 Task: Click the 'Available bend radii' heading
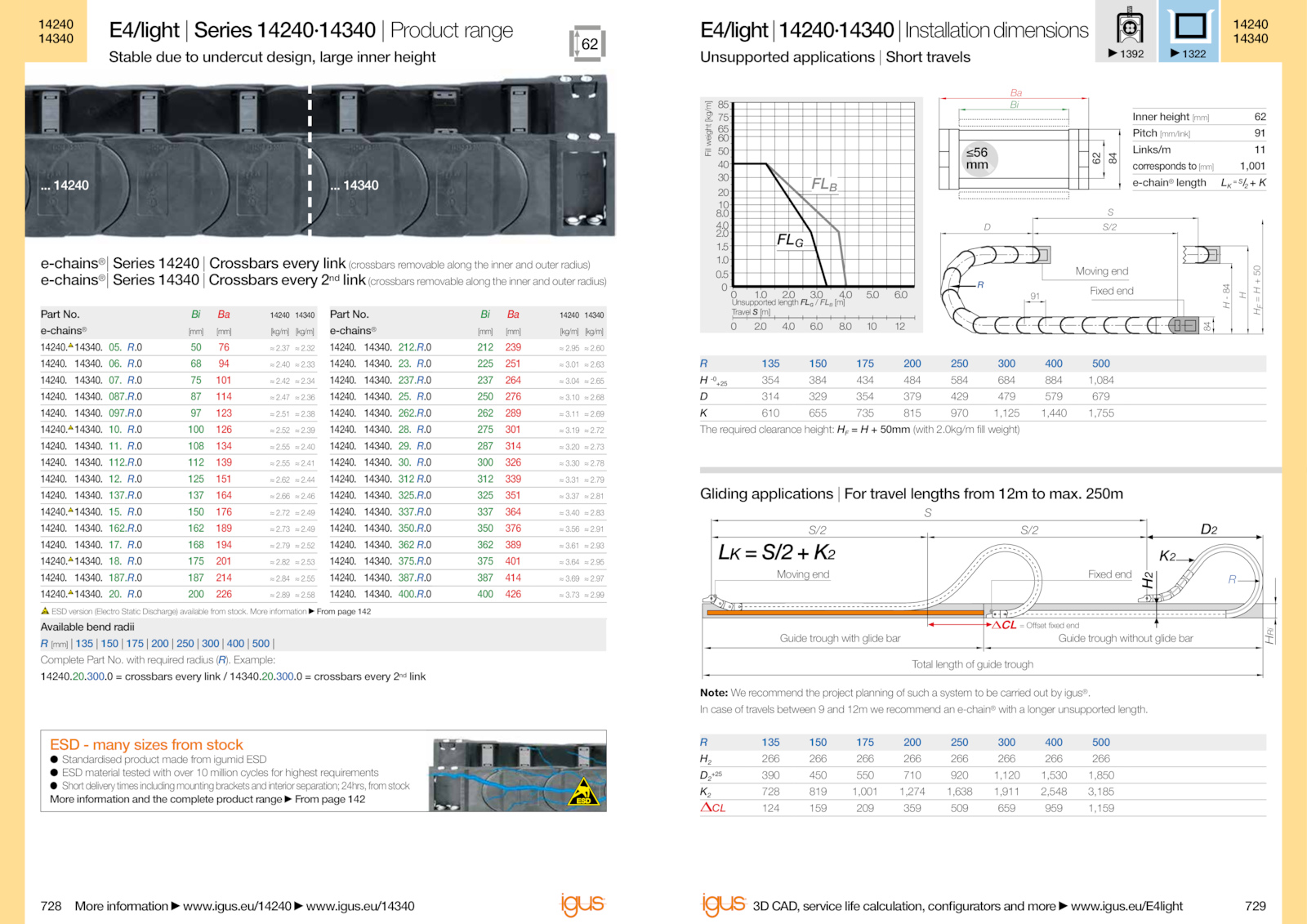(x=87, y=627)
